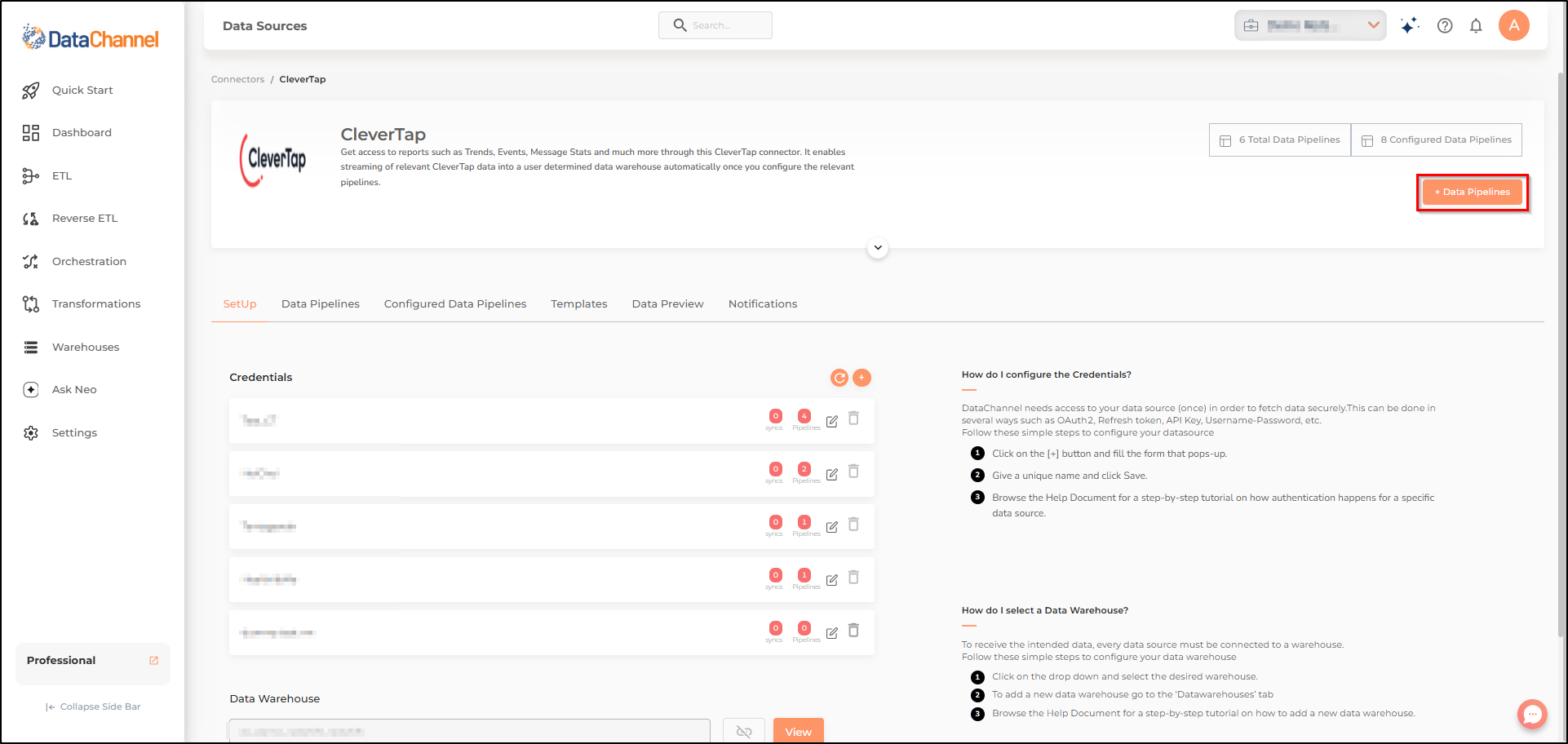The image size is (1568, 744).
Task: Delete the credential with 2 pipelines
Action: point(853,472)
